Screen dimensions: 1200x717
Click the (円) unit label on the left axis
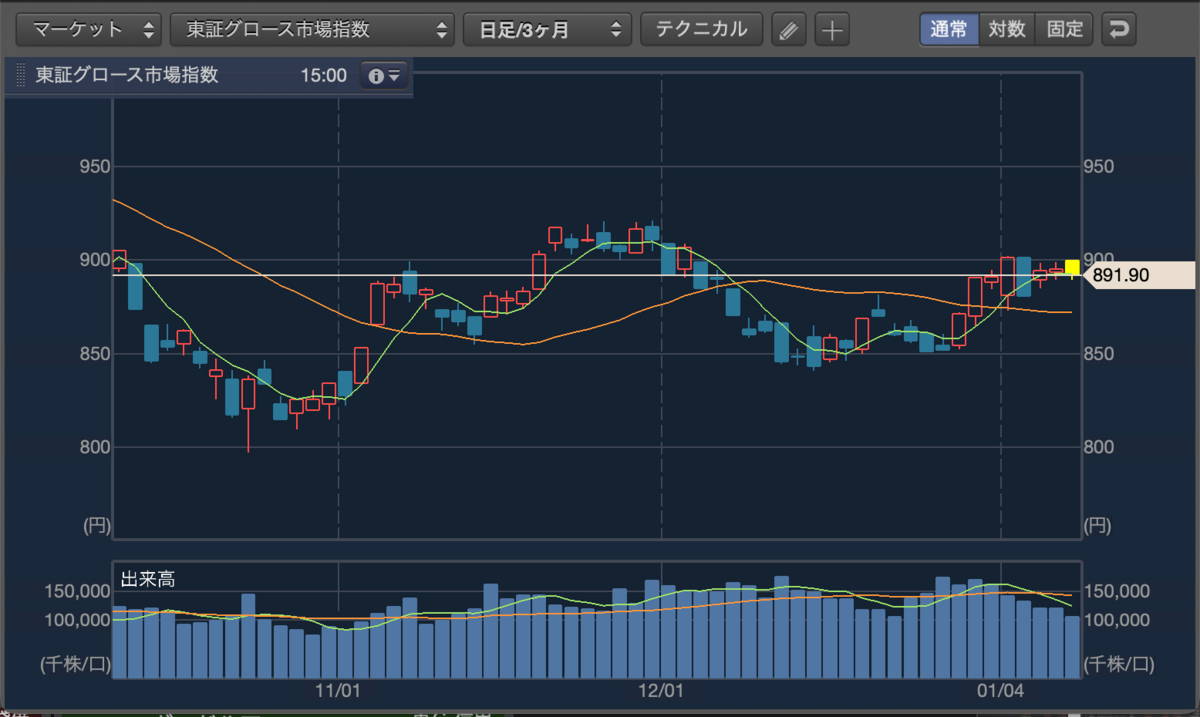pos(95,524)
